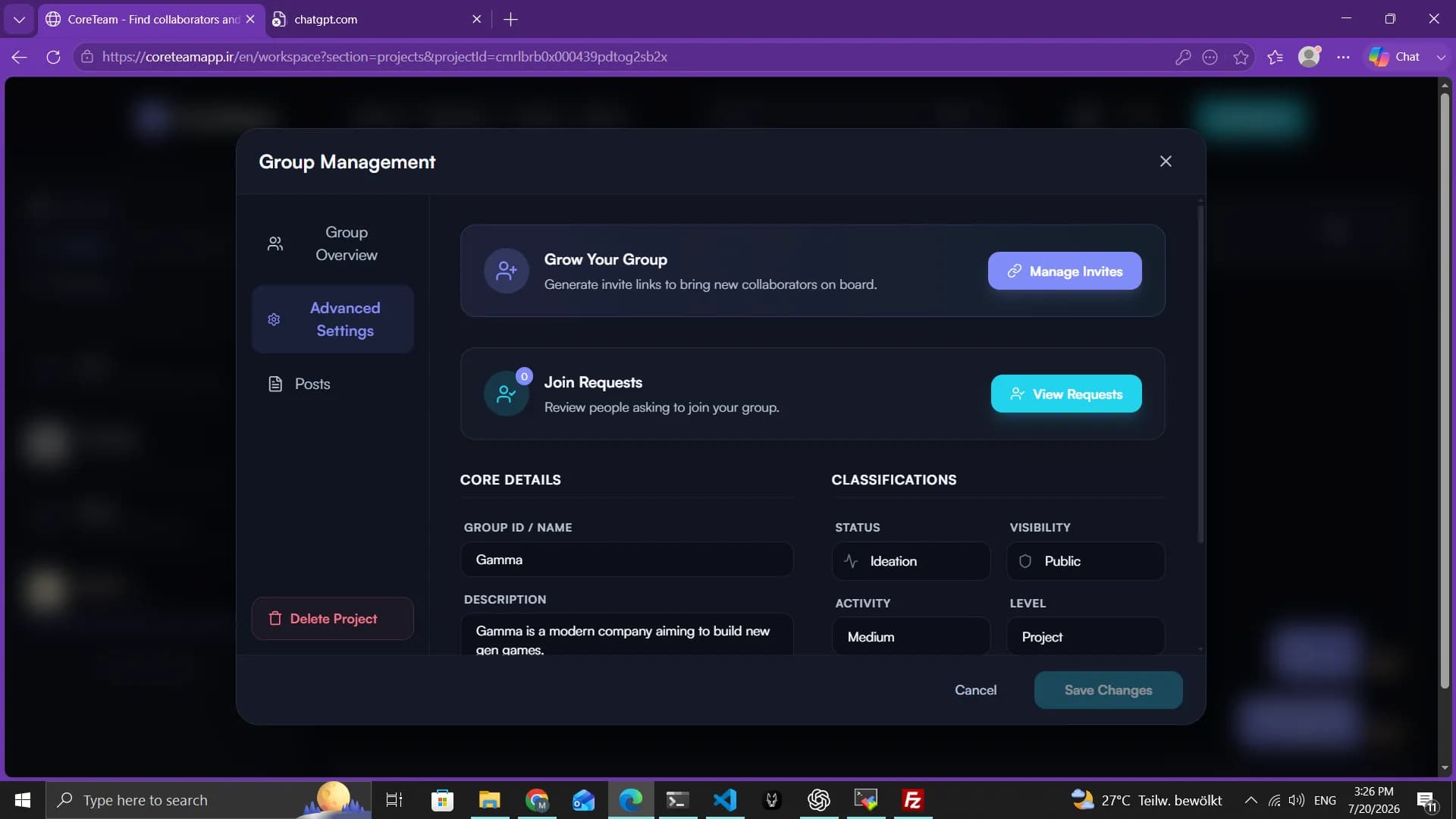The height and width of the screenshot is (819, 1456).
Task: Click the volume icon in system tray
Action: point(1297,800)
